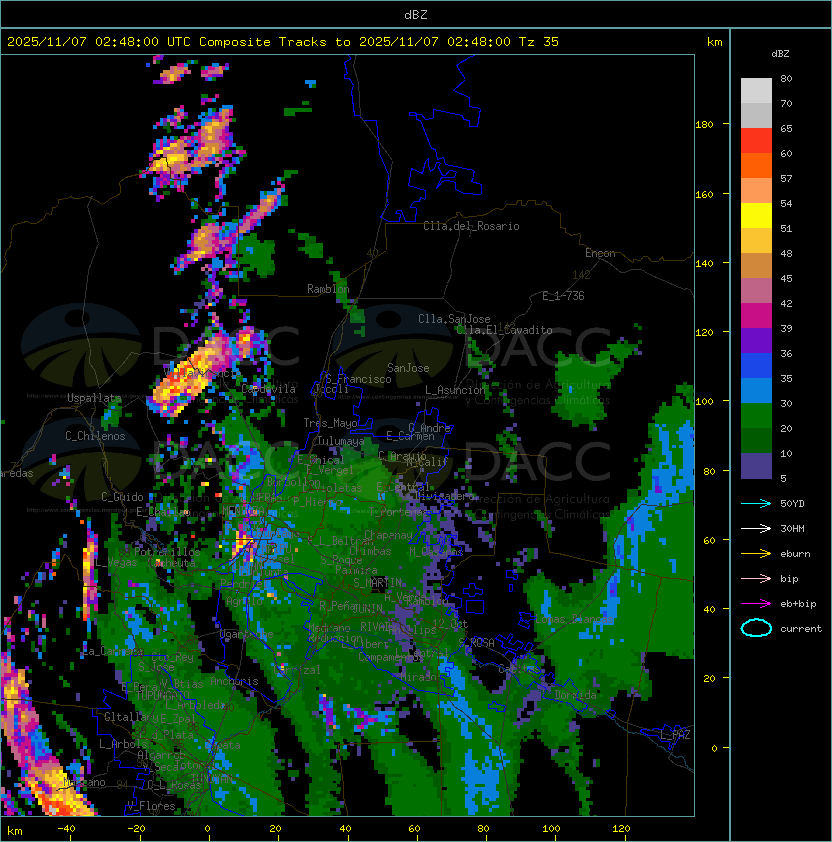Click the 'C_Chilenos' map label
832x842 pixels.
[x=95, y=436]
